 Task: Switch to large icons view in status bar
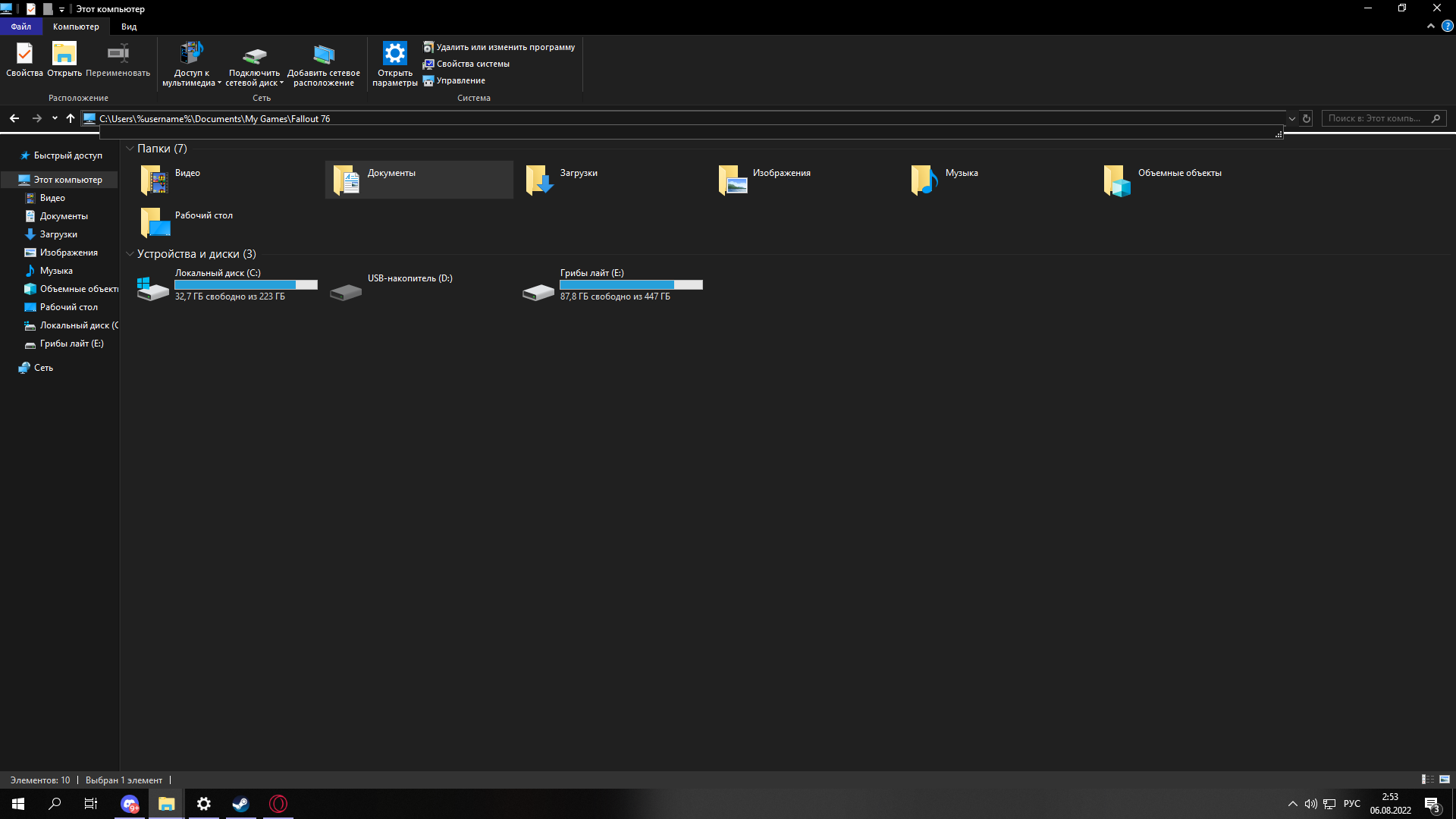(1444, 780)
